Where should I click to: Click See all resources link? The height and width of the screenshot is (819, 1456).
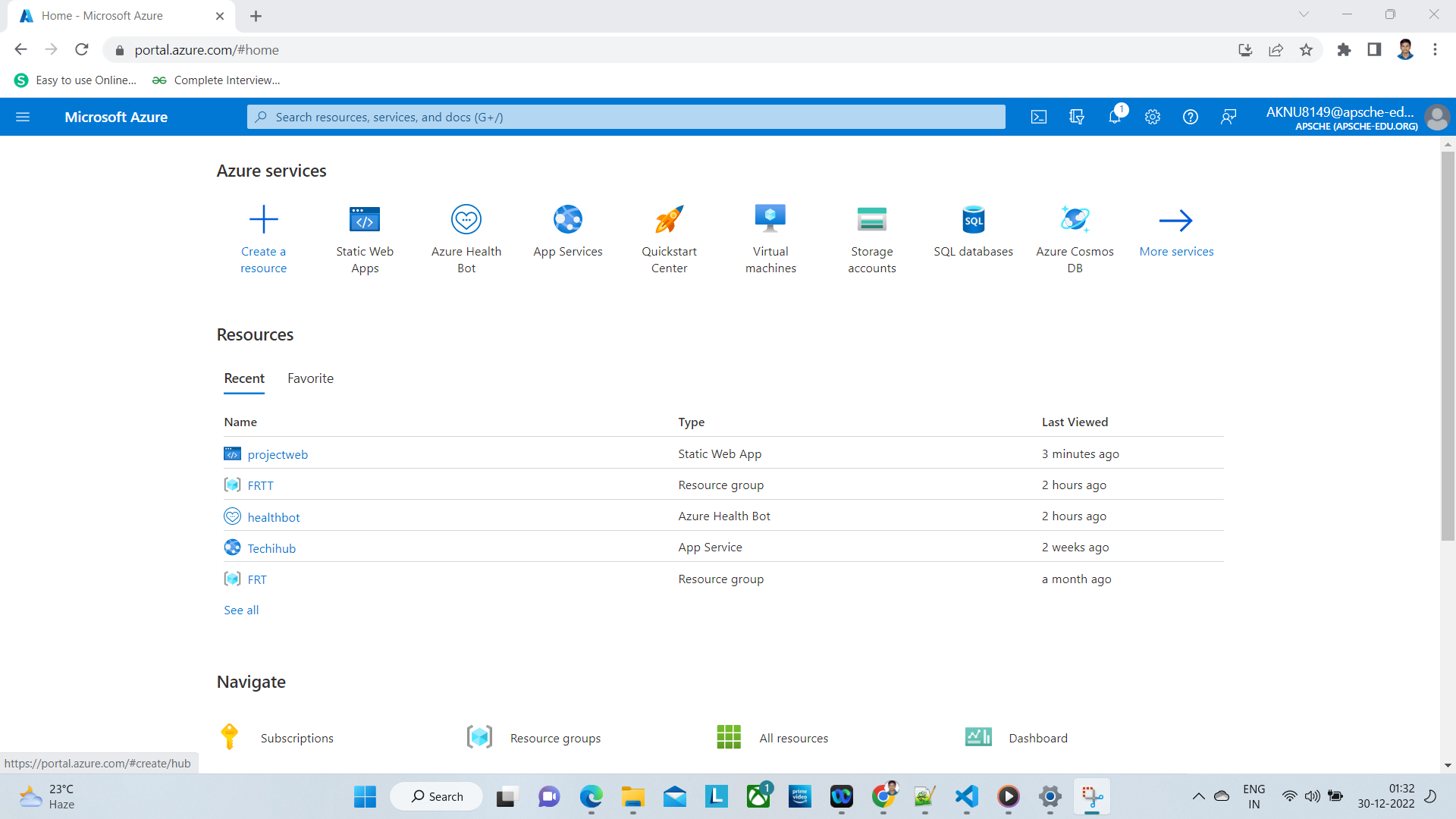coord(241,610)
